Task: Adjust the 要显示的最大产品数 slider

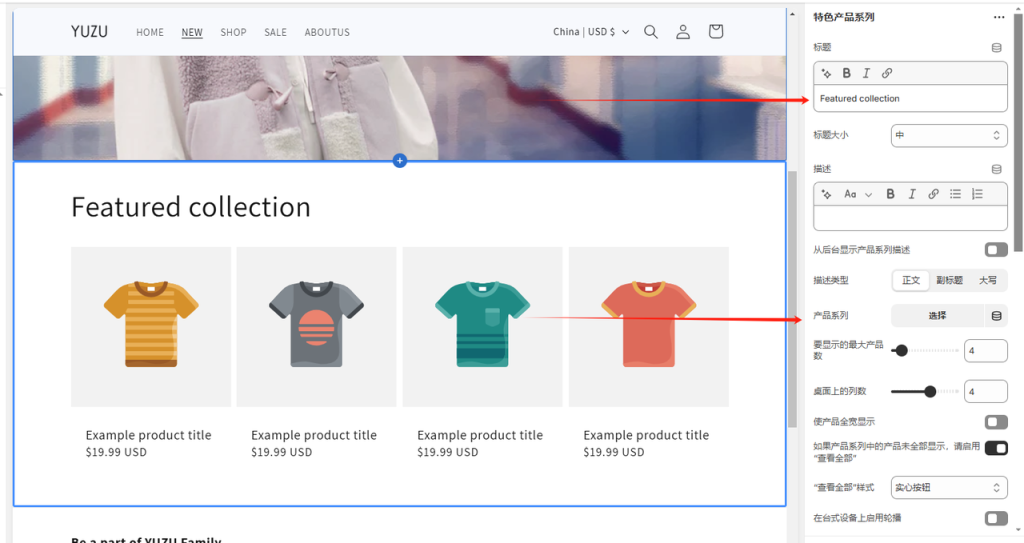Action: pyautogui.click(x=925, y=351)
